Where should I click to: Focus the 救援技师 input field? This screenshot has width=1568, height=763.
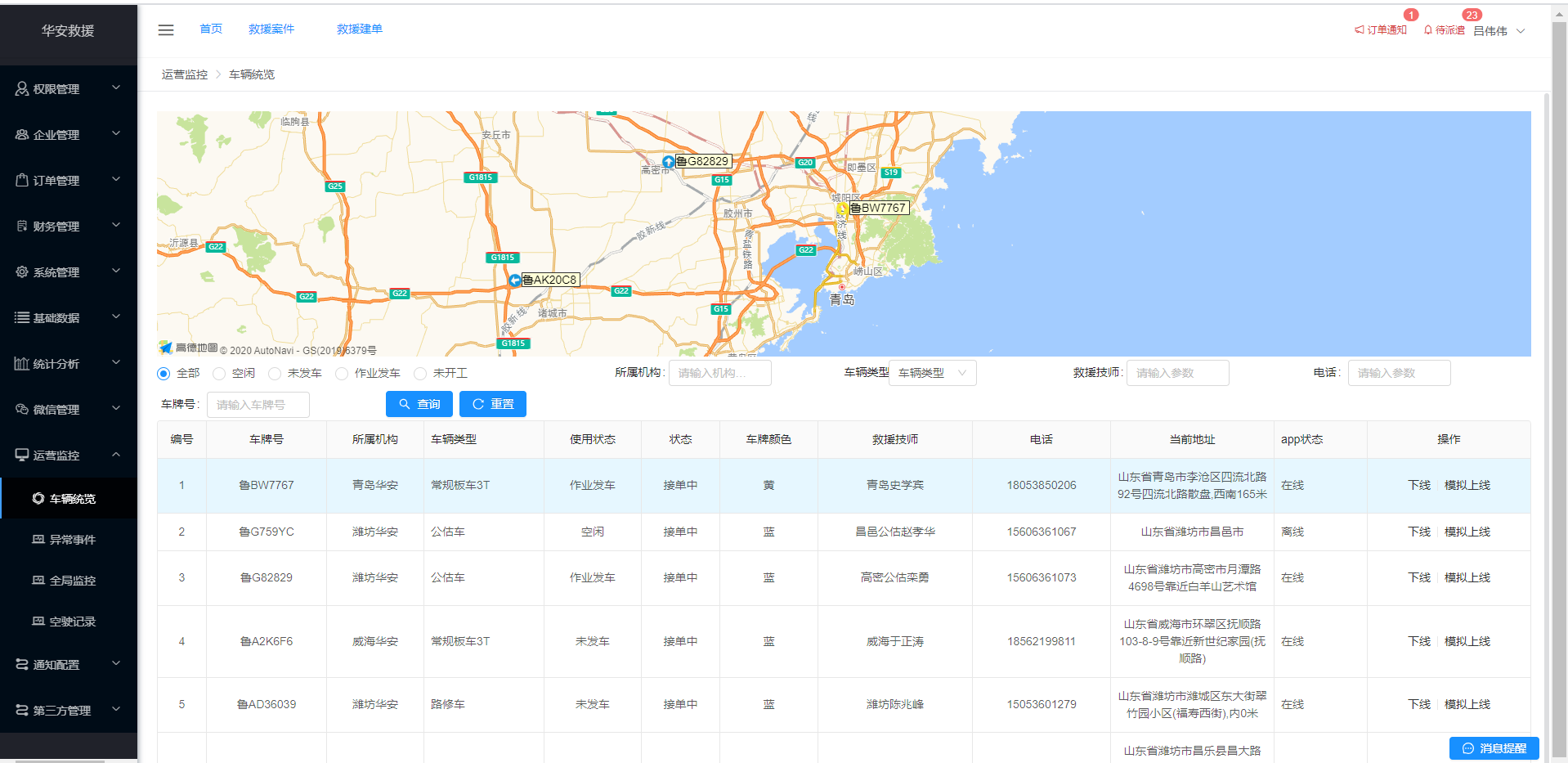pyautogui.click(x=1178, y=373)
